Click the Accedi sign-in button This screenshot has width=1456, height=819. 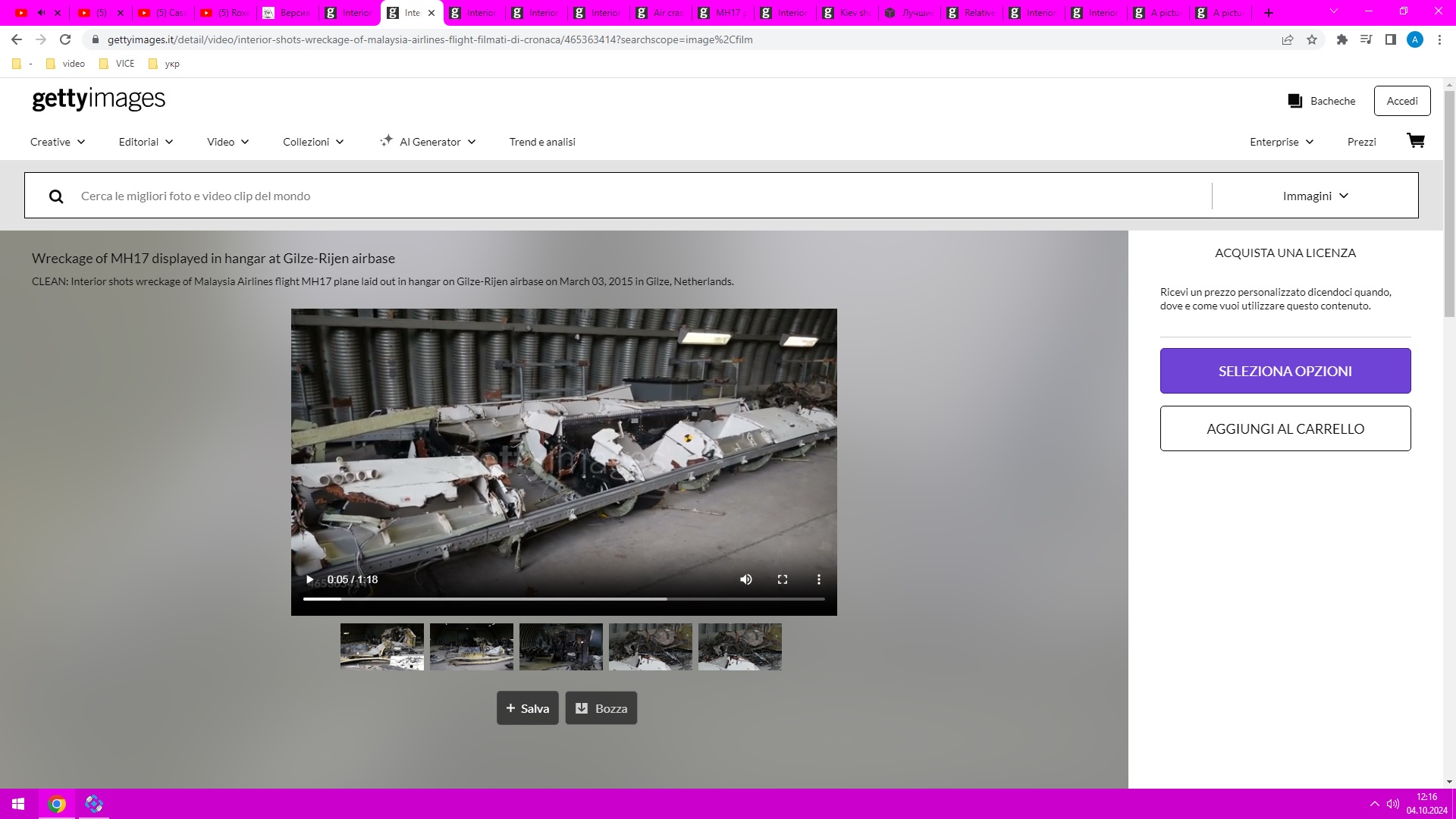1402,101
